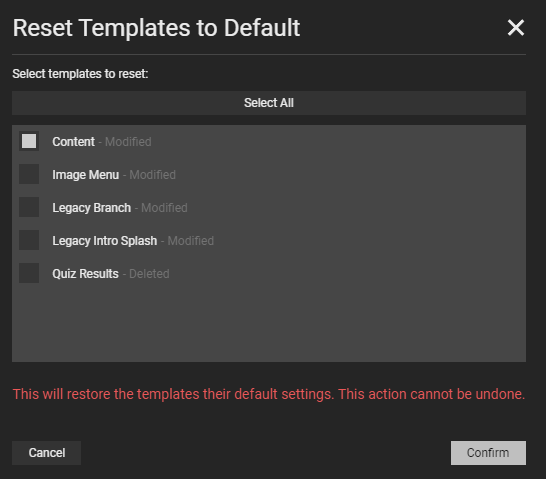This screenshot has height=479, width=546.
Task: Tick the Legacy Intro Splash checkbox
Action: pos(29,240)
